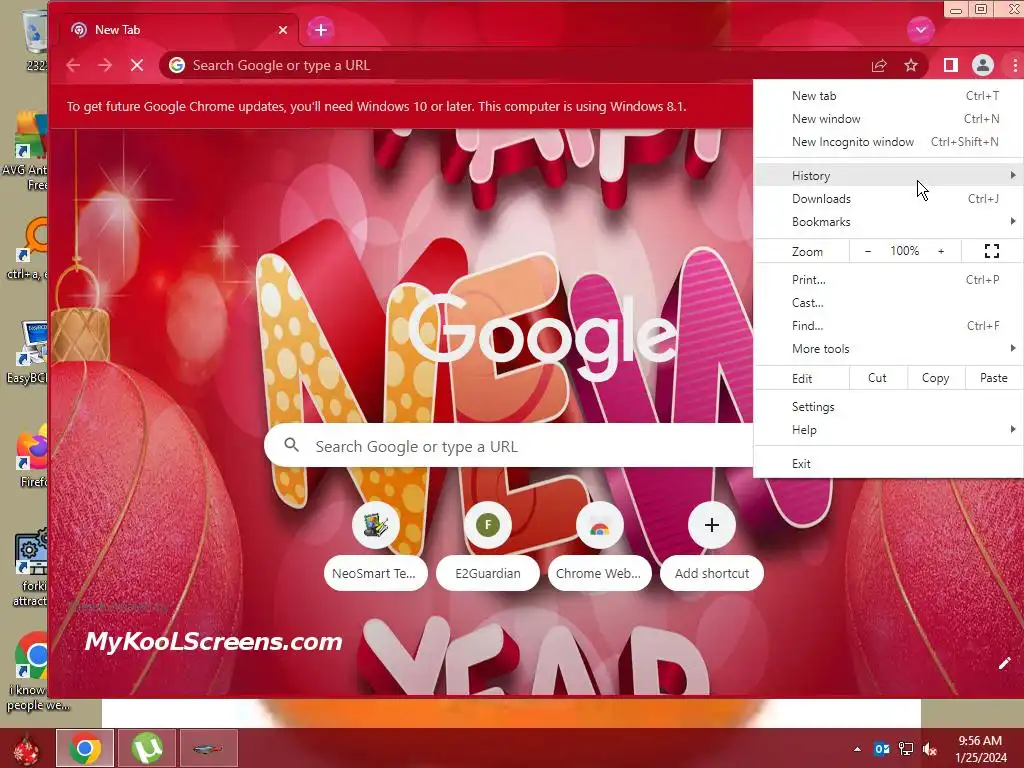Viewport: 1024px width, 768px height.
Task: Expand the More tools submenu
Action: (889, 349)
